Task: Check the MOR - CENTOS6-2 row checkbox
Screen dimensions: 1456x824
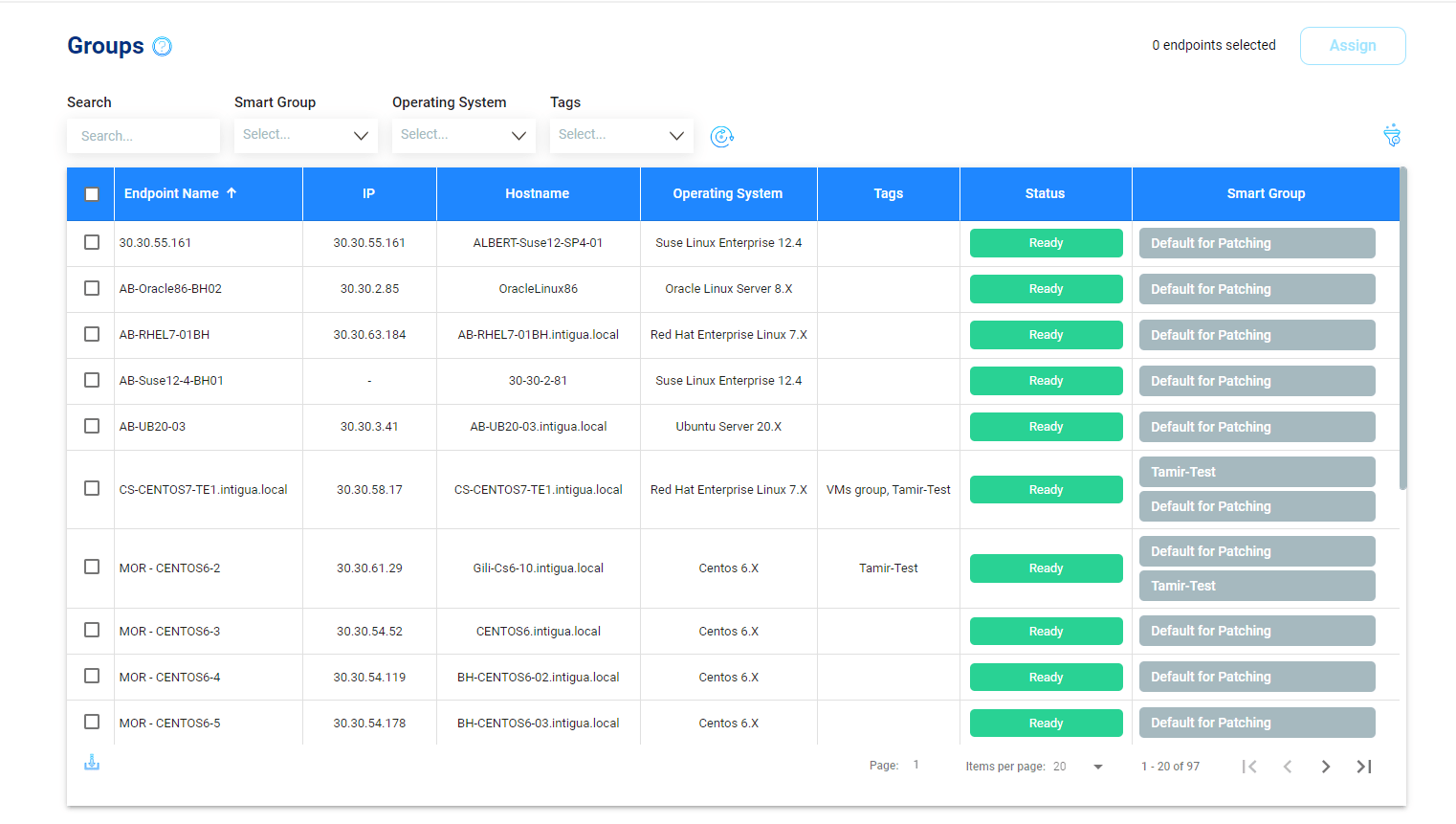Action: pos(91,567)
